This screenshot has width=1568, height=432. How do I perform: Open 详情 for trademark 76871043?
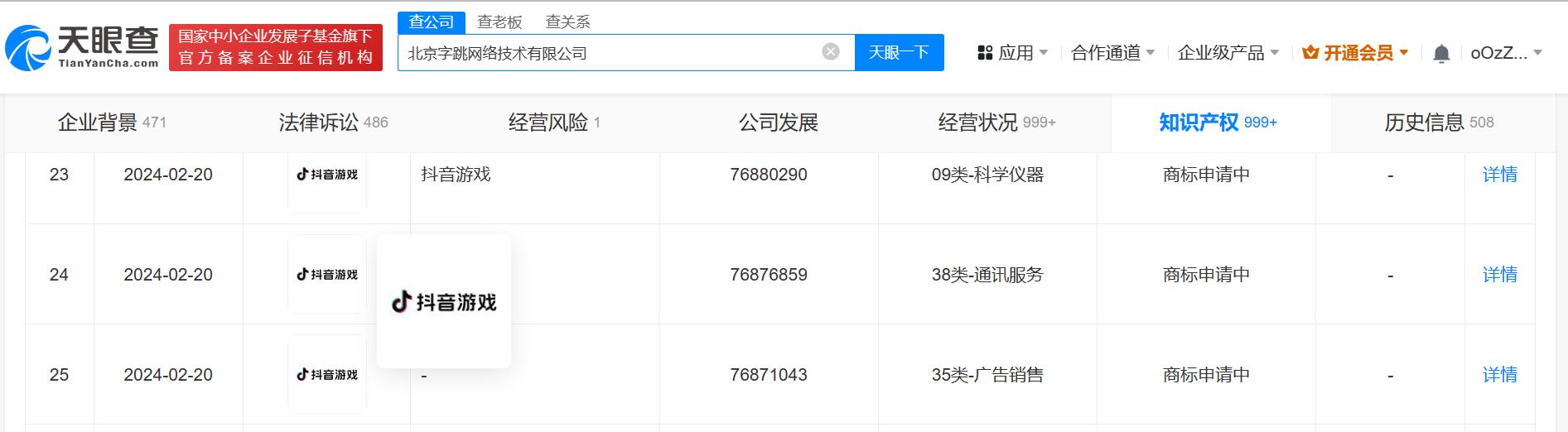[1500, 375]
